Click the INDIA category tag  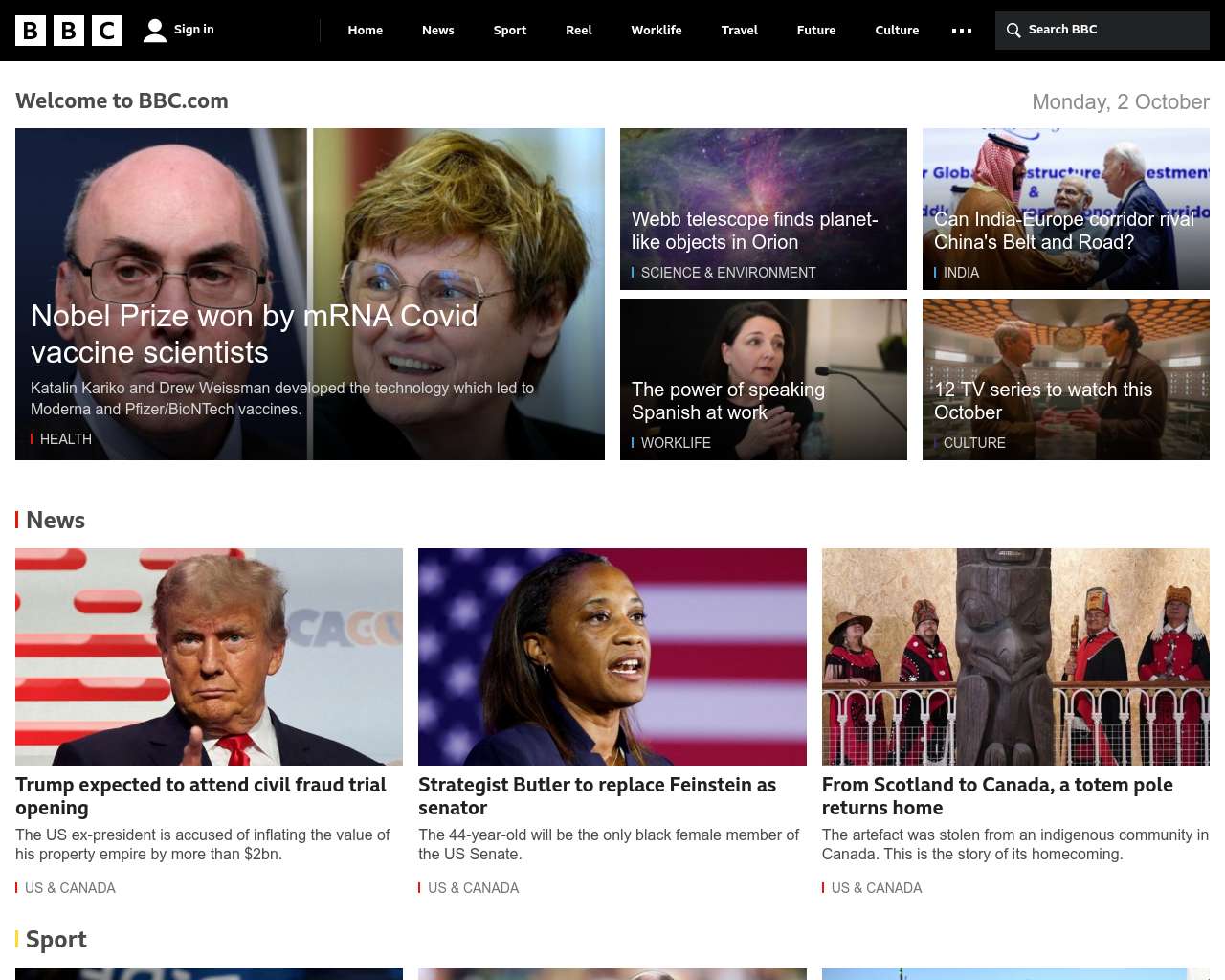coord(961,273)
